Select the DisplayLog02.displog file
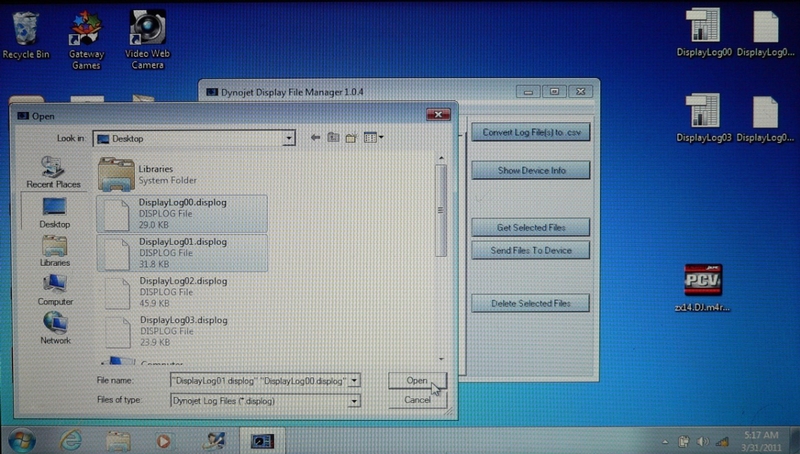 (182, 291)
